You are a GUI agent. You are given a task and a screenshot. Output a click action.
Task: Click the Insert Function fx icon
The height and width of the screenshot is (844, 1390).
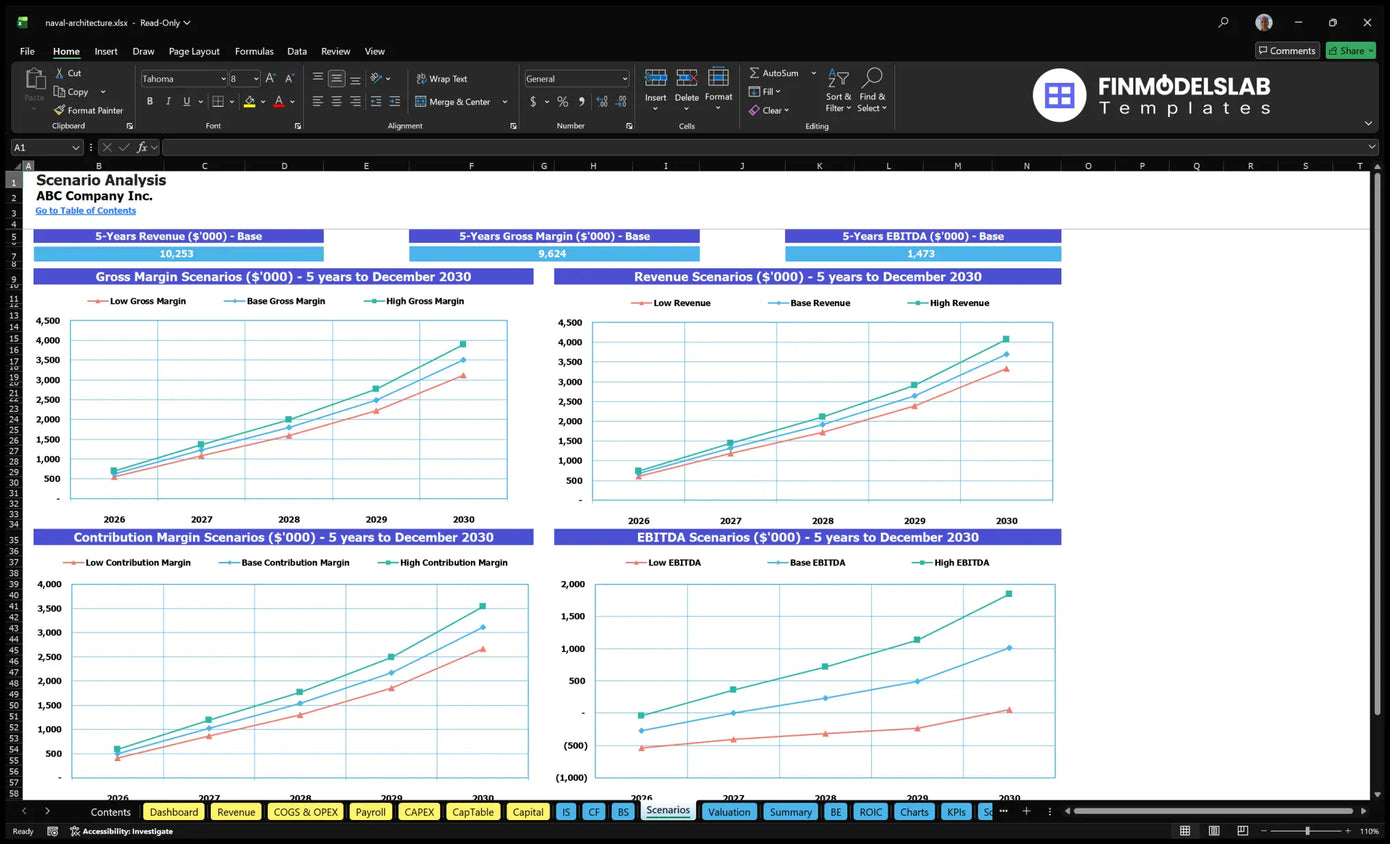point(143,147)
